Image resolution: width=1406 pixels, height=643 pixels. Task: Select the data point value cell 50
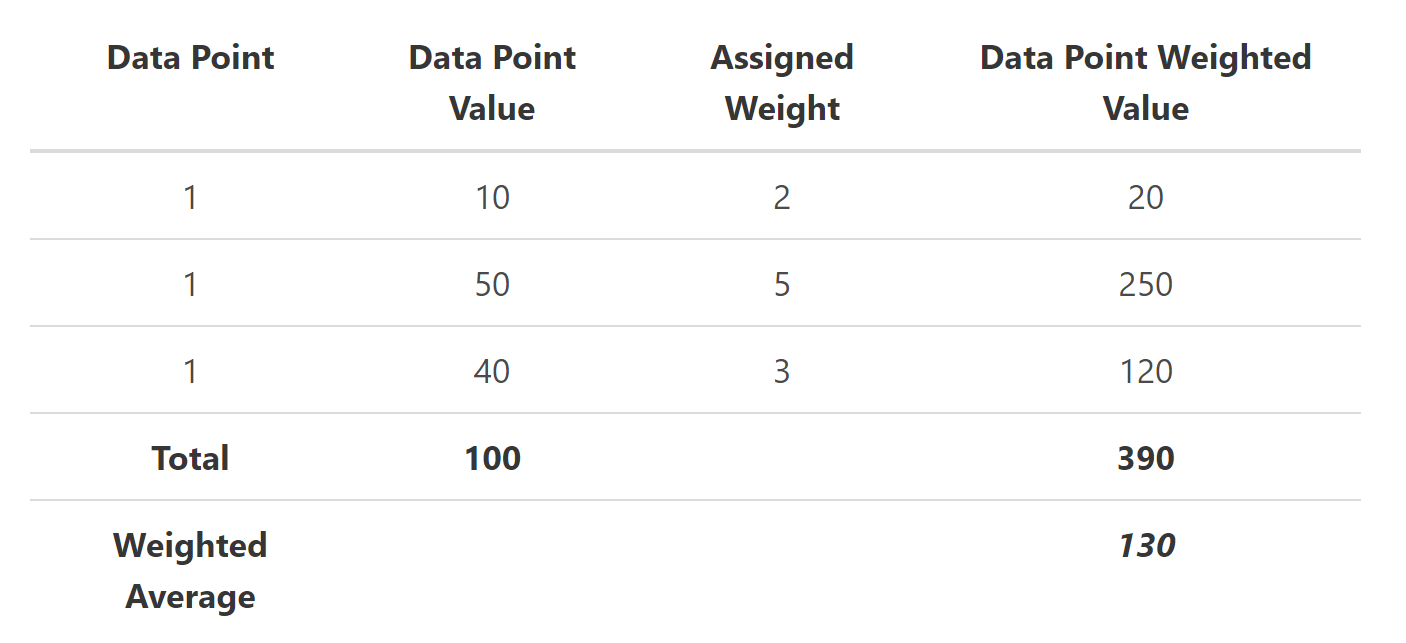click(492, 285)
